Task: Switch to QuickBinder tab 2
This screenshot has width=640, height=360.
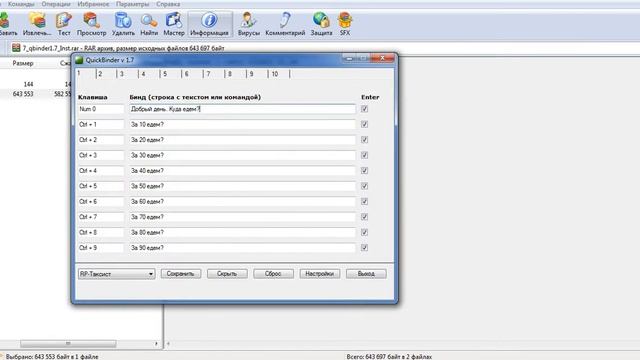Action: pyautogui.click(x=106, y=74)
